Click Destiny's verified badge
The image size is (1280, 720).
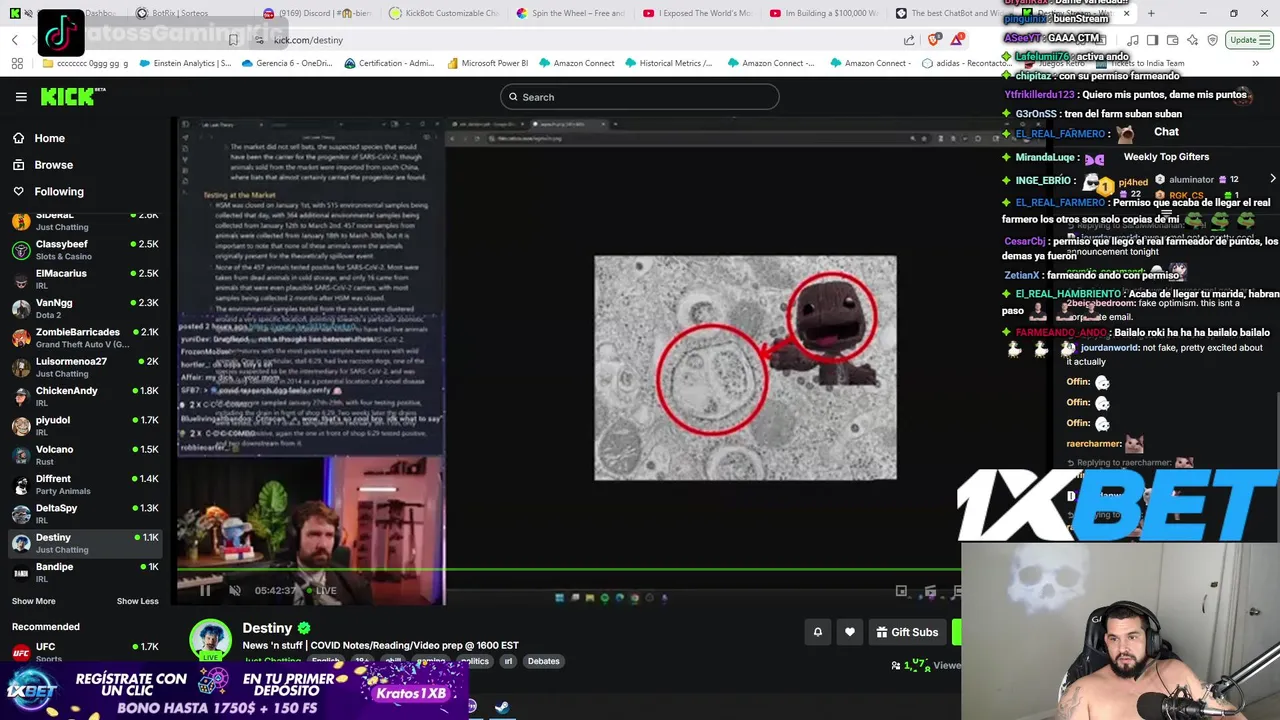point(304,628)
